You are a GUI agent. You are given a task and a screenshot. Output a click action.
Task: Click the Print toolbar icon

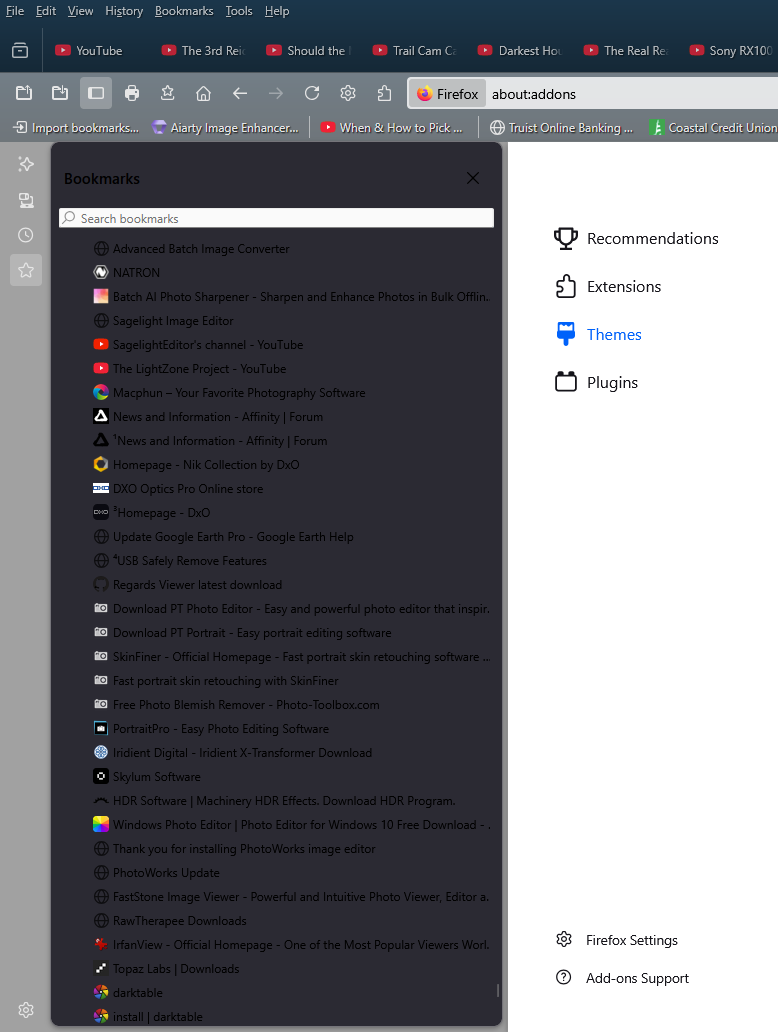132,93
